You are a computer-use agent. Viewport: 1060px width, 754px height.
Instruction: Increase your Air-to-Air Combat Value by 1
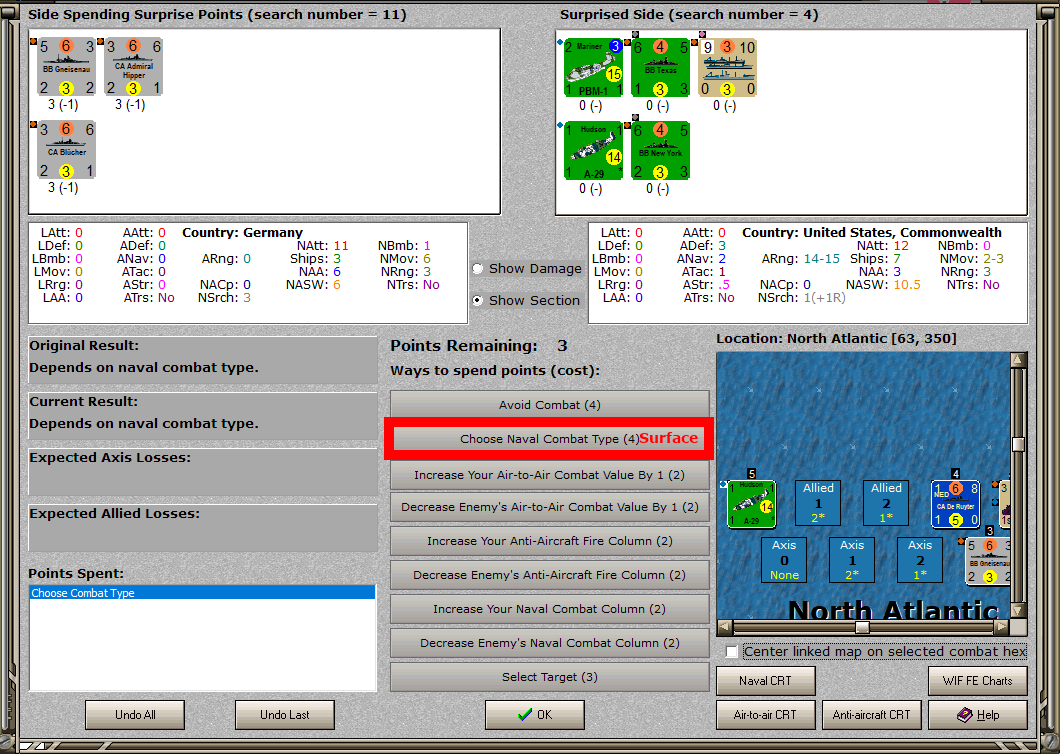point(550,475)
